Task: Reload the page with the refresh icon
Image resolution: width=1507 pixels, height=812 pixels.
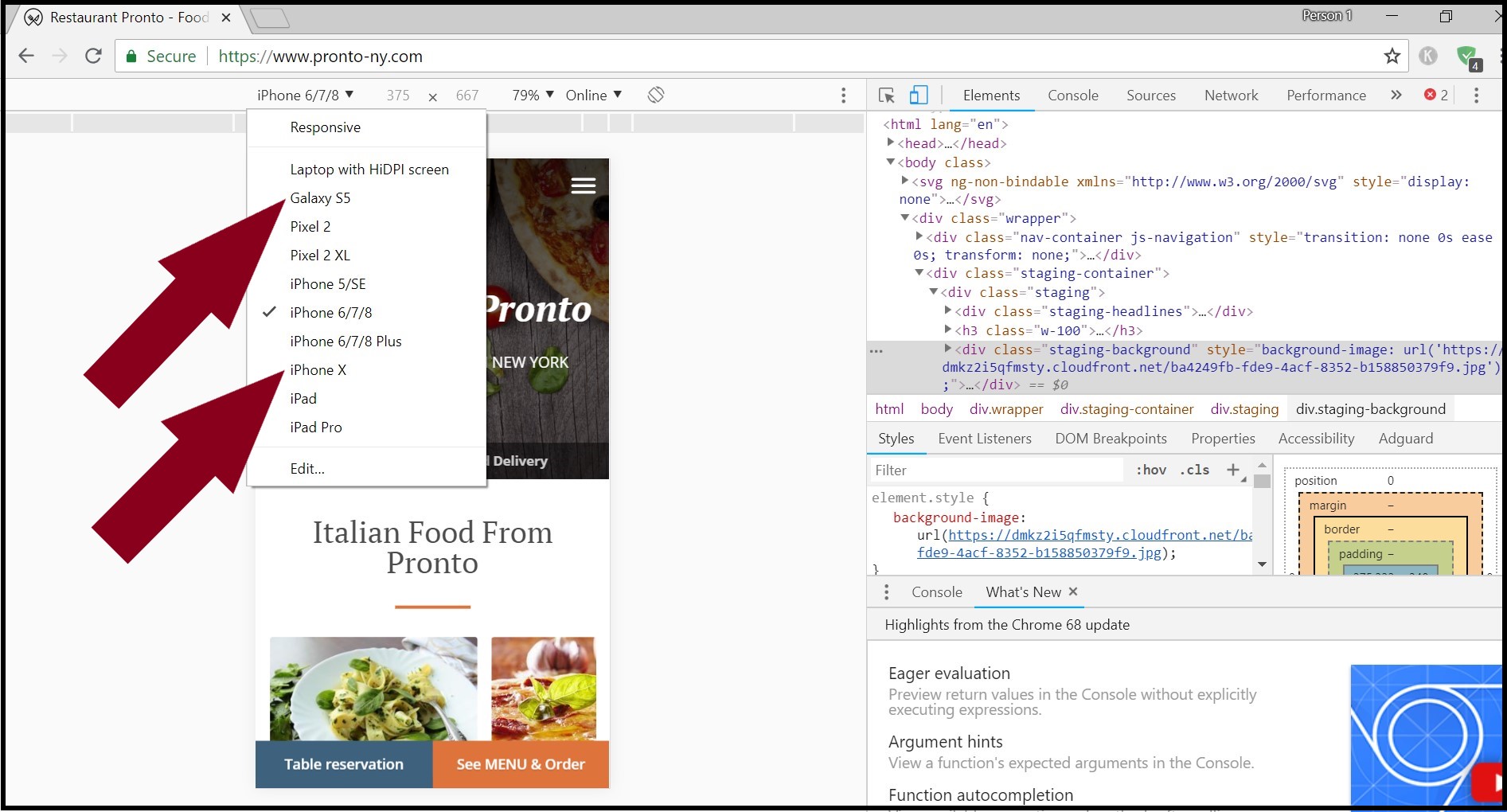Action: point(93,56)
